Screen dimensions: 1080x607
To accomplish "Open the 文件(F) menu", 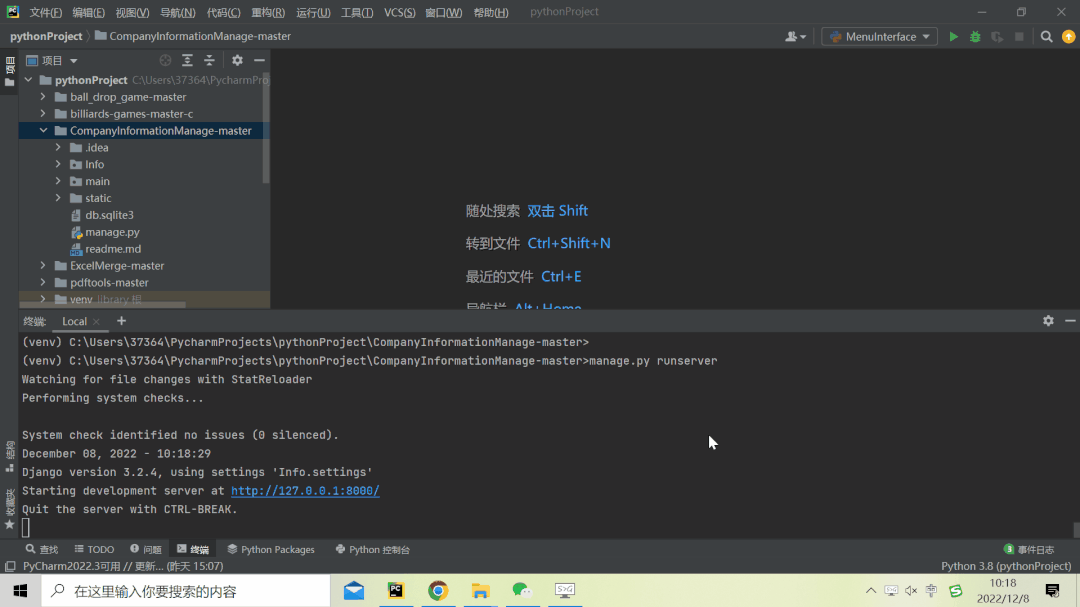I will [x=45, y=12].
